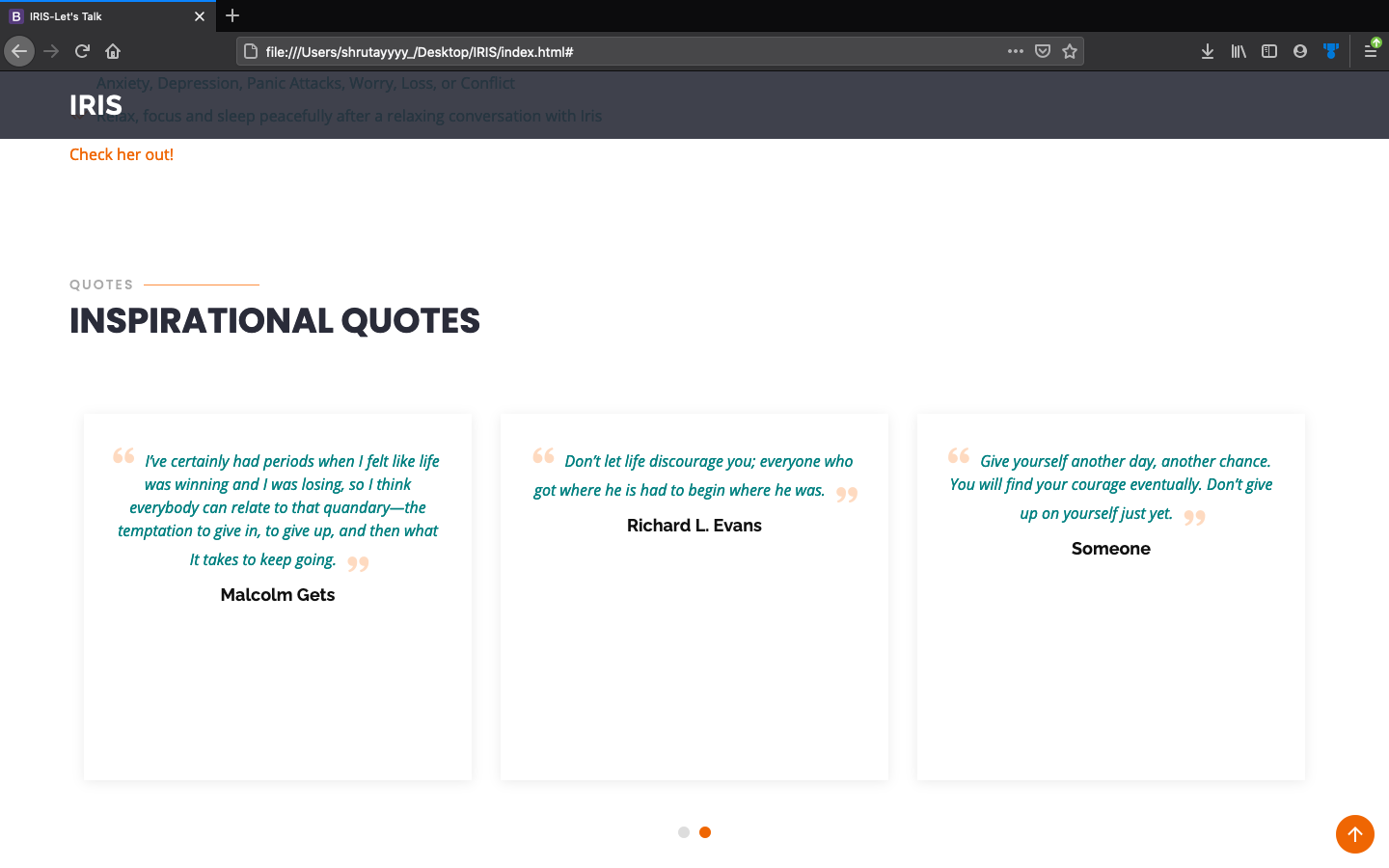Close the IRIS-Let's Talk tab
This screenshot has height=868, width=1389.
point(200,16)
